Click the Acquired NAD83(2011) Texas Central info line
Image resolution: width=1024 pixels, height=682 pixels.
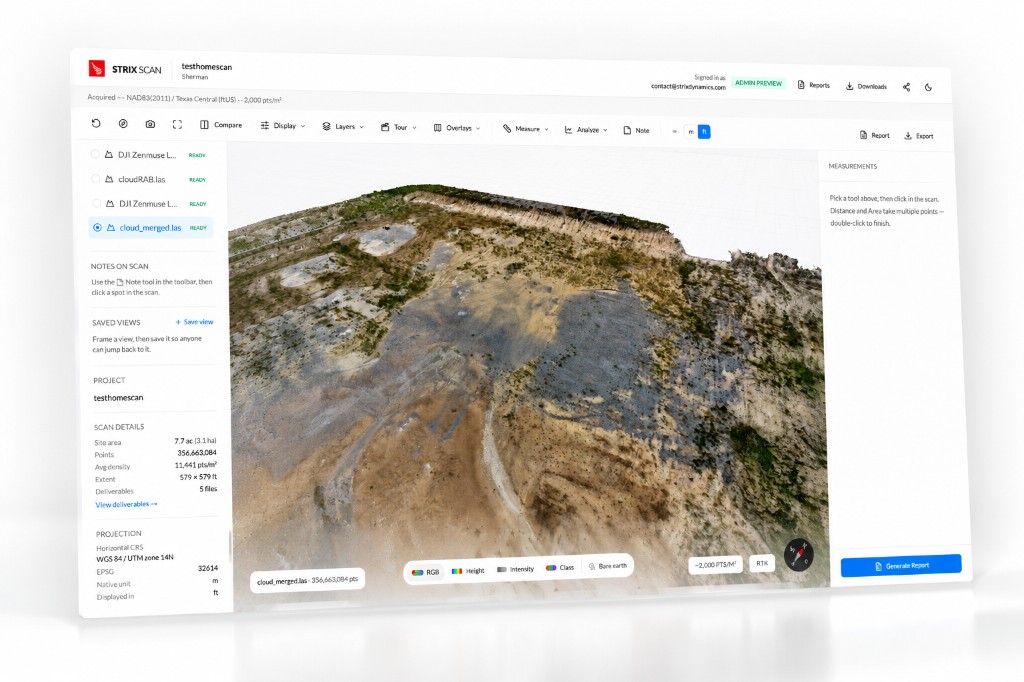[184, 98]
